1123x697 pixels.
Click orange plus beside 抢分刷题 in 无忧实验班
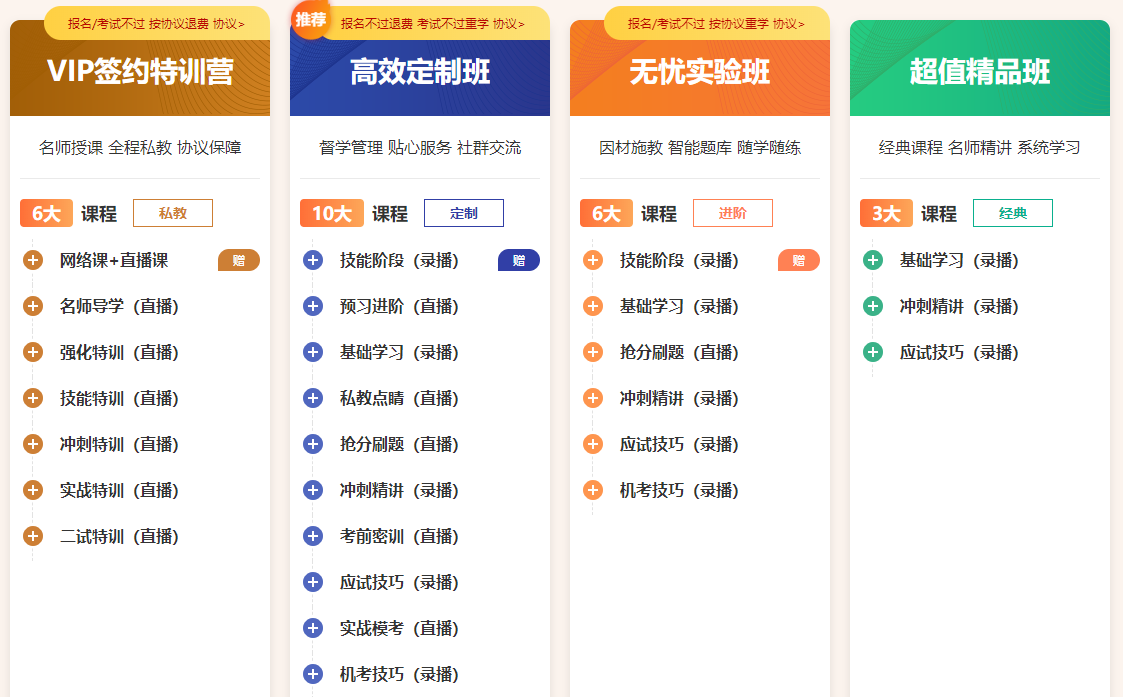point(593,352)
